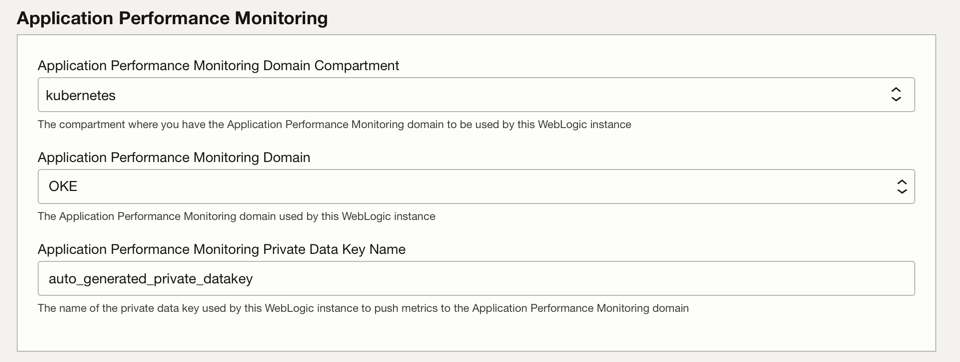This screenshot has height=362, width=960.
Task: Click help text about domain used
Action: point(236,216)
